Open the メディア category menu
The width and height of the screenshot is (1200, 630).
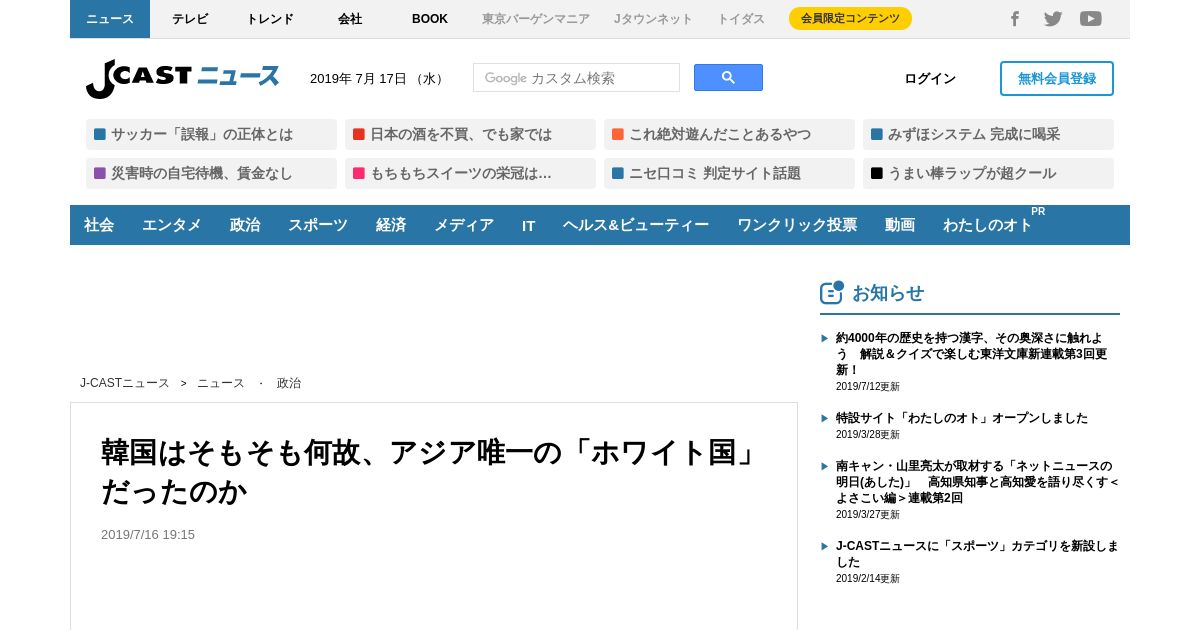click(464, 225)
